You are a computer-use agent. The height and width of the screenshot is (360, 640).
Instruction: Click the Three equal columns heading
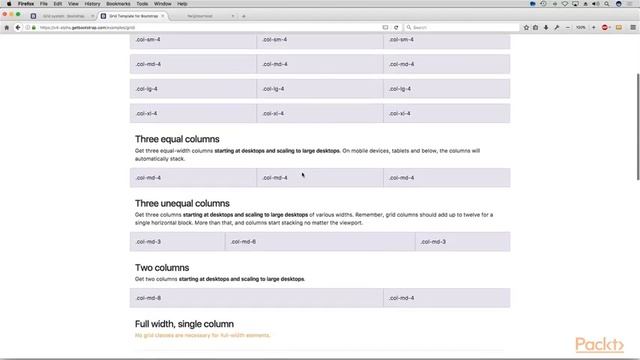coord(177,139)
